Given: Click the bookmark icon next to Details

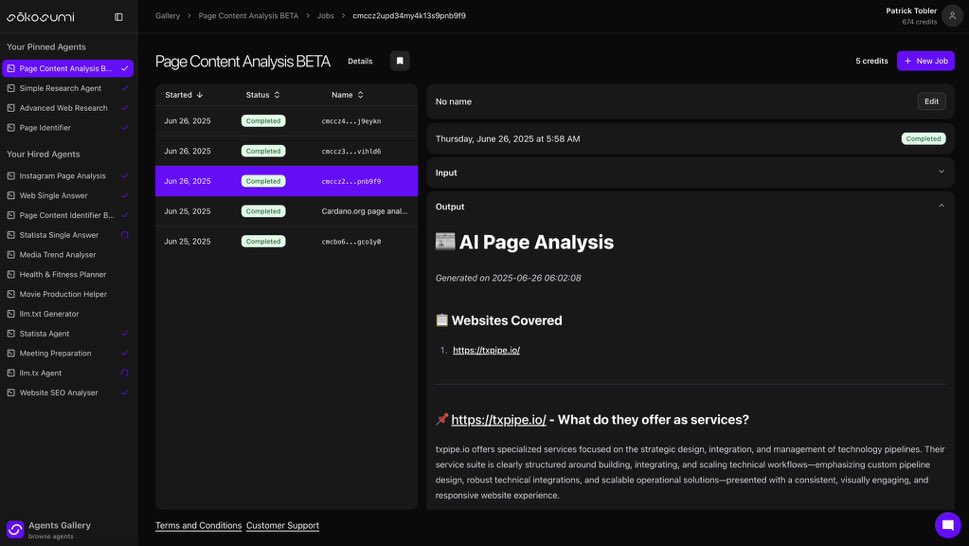Looking at the screenshot, I should [x=400, y=61].
